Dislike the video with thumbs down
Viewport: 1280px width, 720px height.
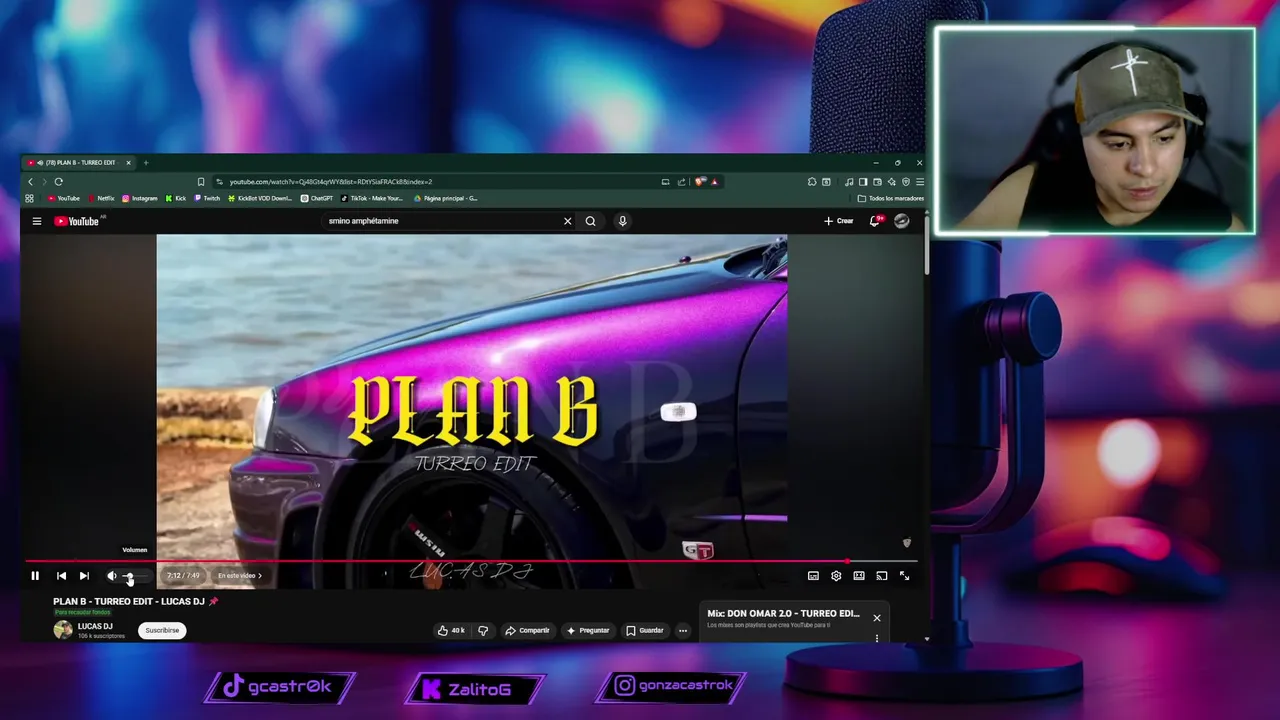pos(483,630)
